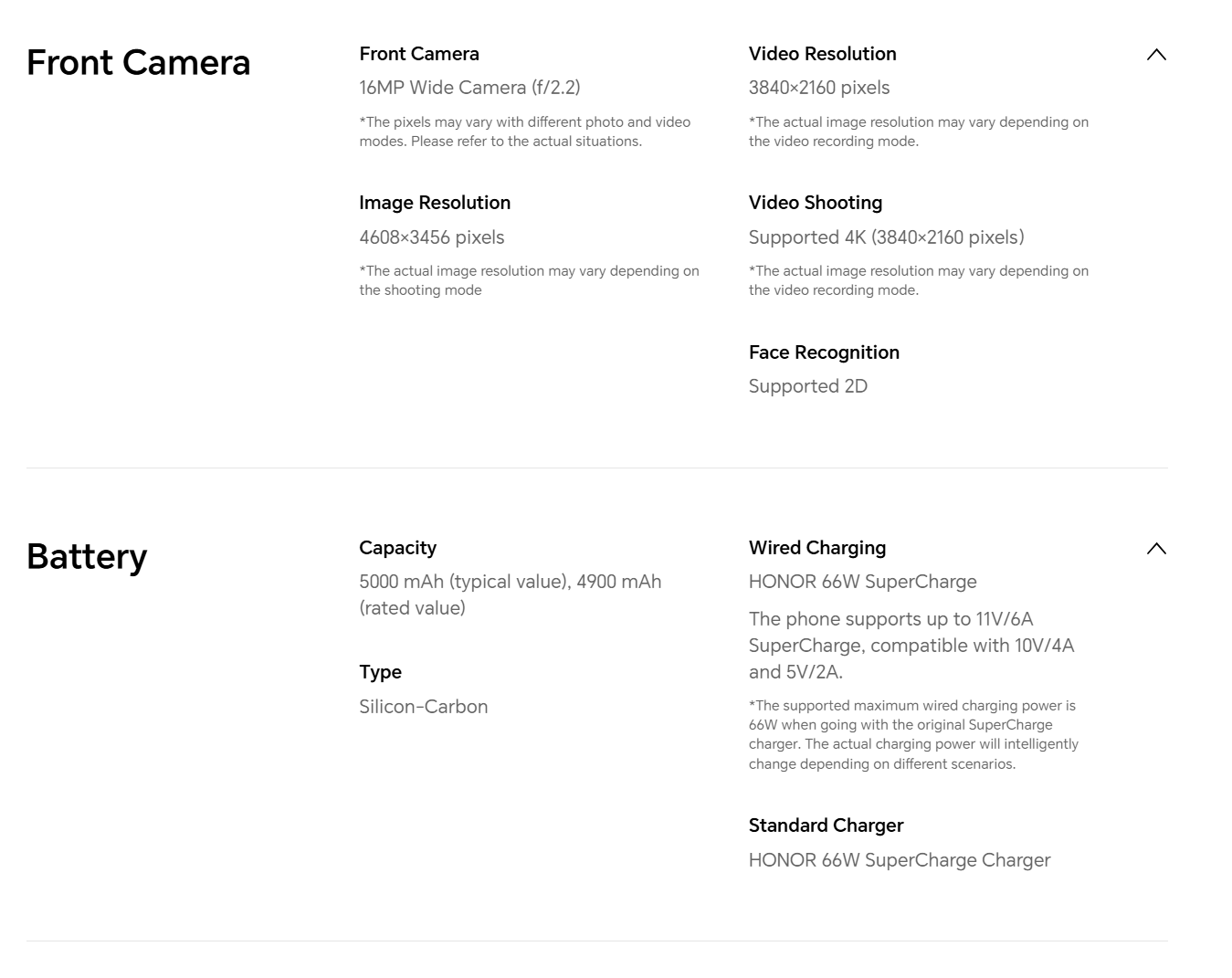Click the Supported 4K video shooting value
This screenshot has width=1232, height=978.
(886, 237)
